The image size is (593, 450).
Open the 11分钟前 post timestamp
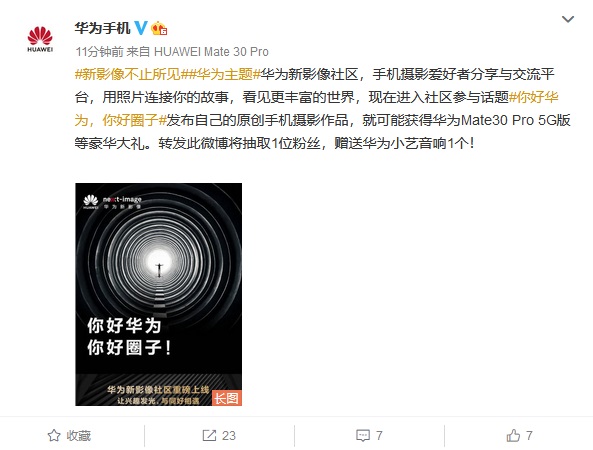pos(99,51)
